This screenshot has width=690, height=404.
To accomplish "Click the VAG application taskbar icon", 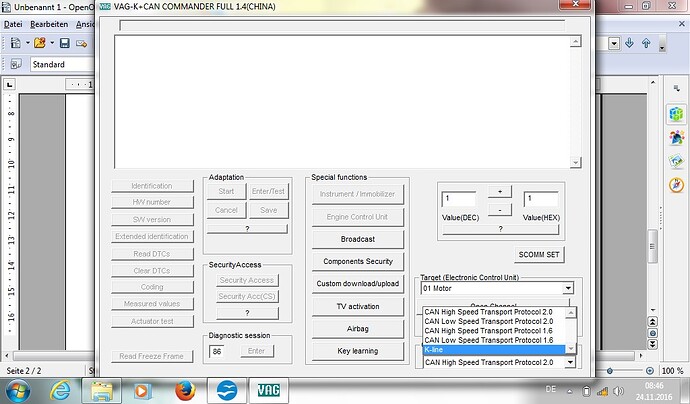I will [268, 391].
